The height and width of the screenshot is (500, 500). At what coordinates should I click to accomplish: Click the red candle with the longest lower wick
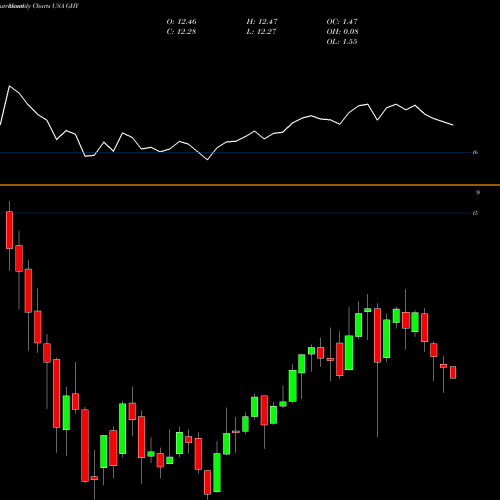click(x=377, y=335)
